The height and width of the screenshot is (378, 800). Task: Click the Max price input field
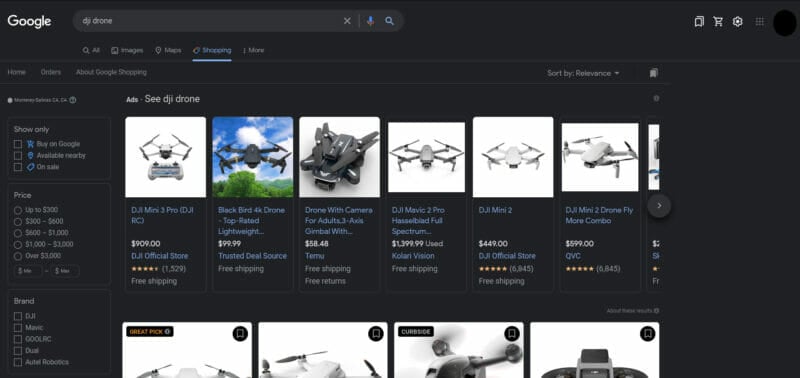click(x=65, y=271)
